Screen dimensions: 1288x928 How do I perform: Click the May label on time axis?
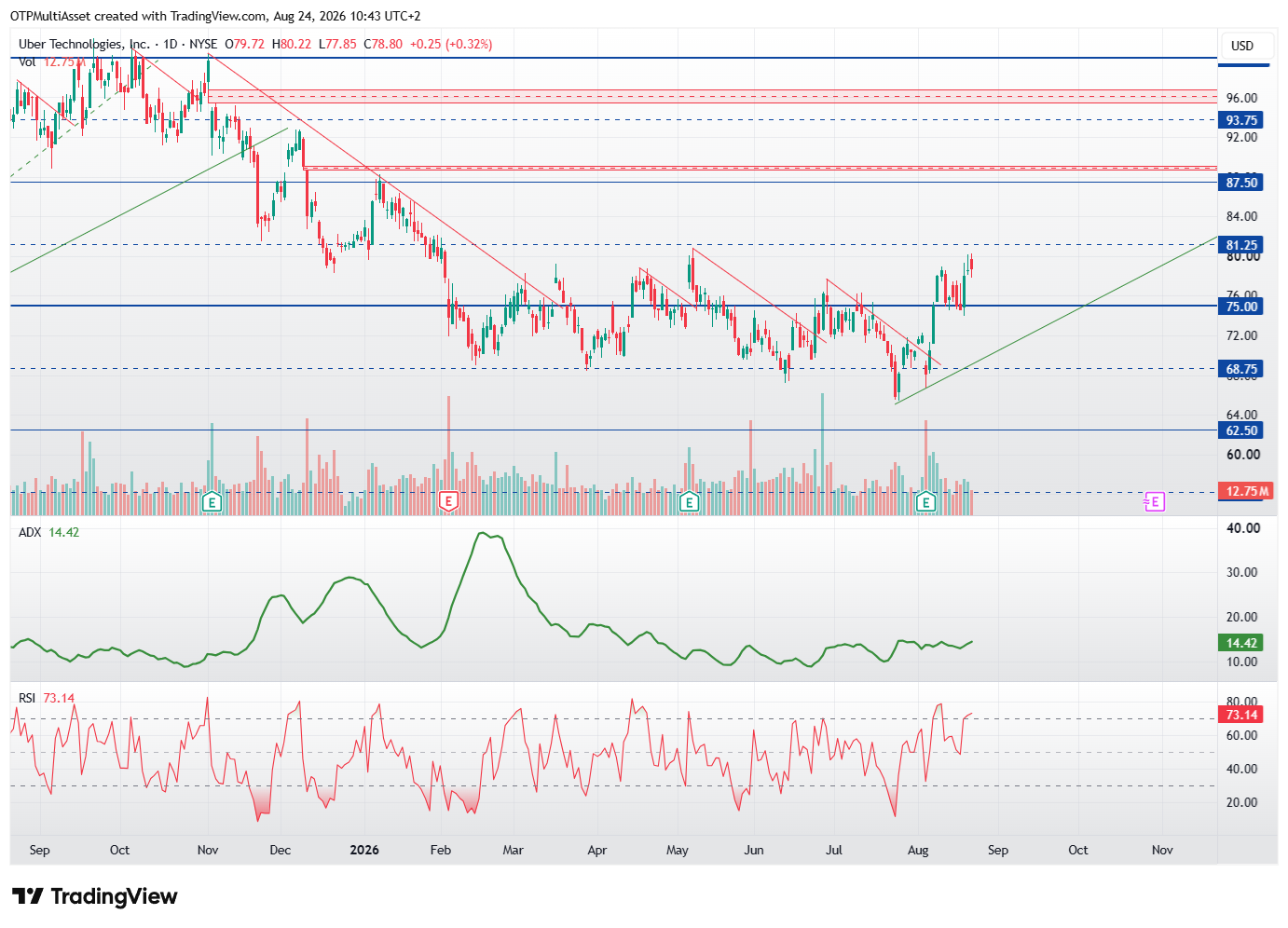678,850
